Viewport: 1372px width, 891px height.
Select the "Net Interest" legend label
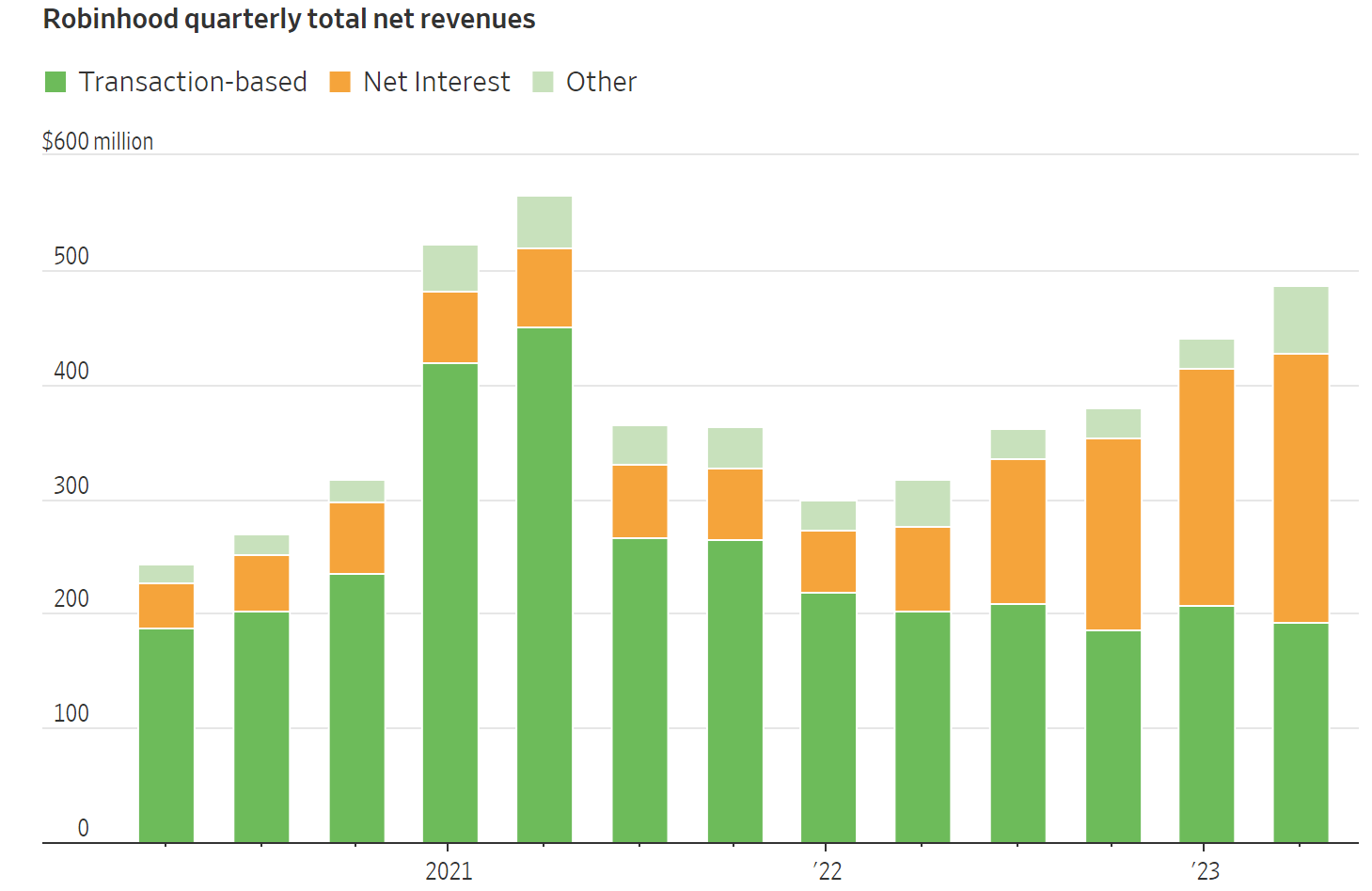436,82
